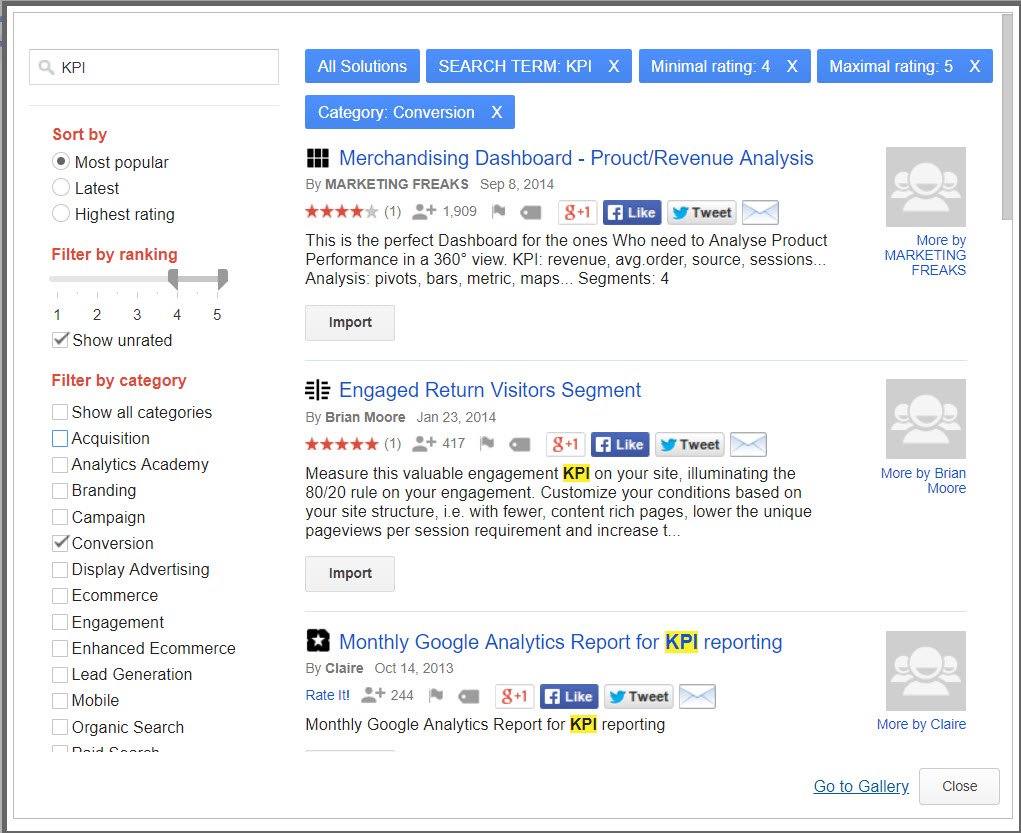Select the Highest rating sort option

(x=61, y=214)
